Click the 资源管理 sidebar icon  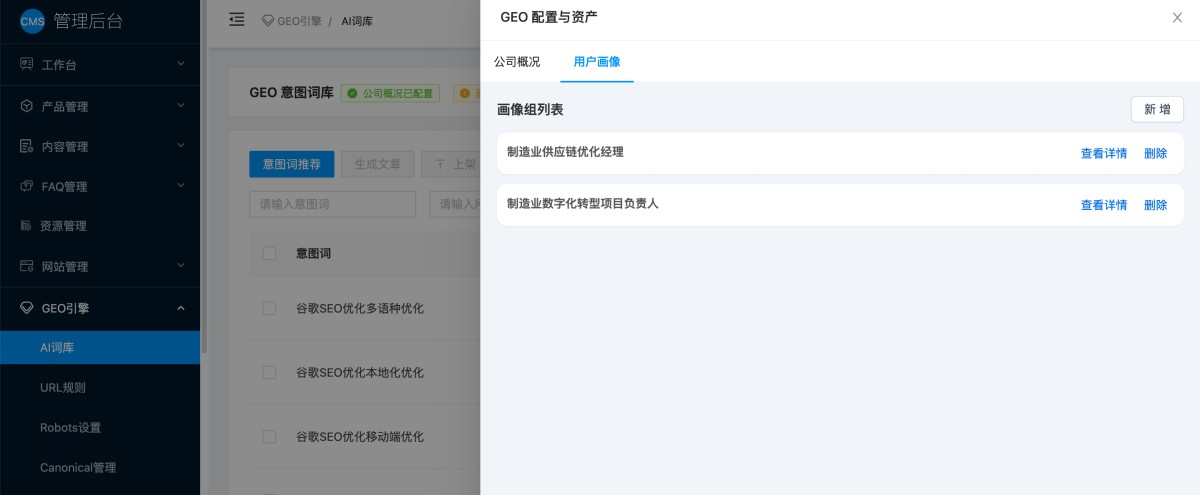click(27, 226)
